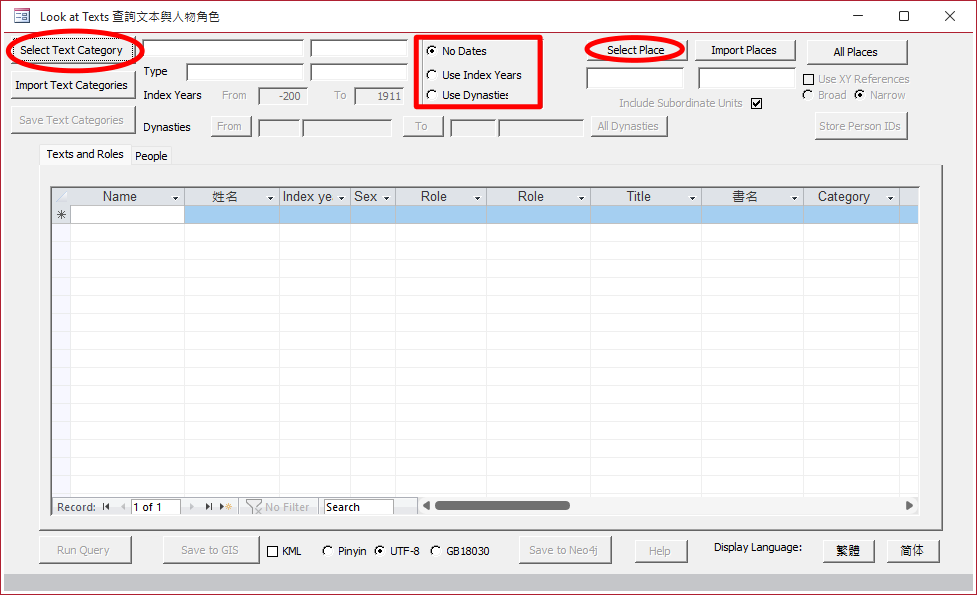The width and height of the screenshot is (977, 595).
Task: Toggle Include Subordinate Units checkbox
Action: [x=756, y=103]
